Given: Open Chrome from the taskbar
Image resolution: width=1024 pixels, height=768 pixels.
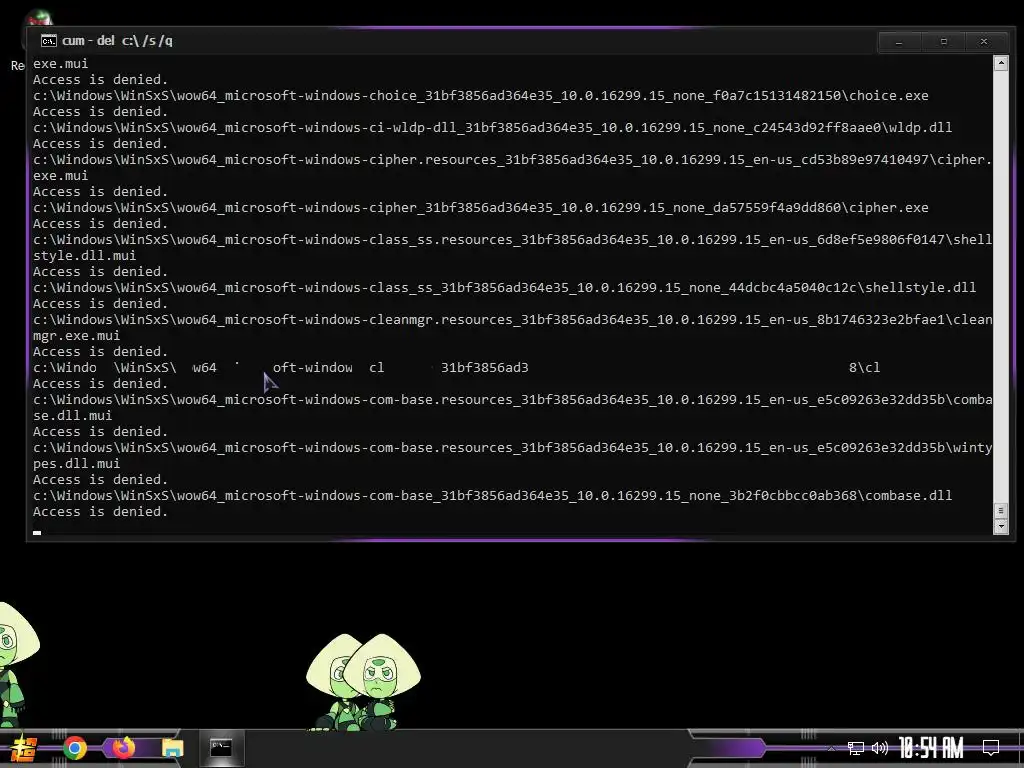Looking at the screenshot, I should 75,748.
